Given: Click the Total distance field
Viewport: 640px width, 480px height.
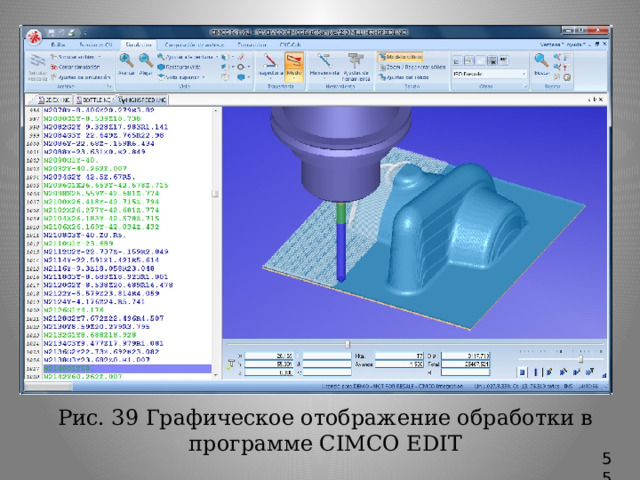Looking at the screenshot, I should pos(465,364).
